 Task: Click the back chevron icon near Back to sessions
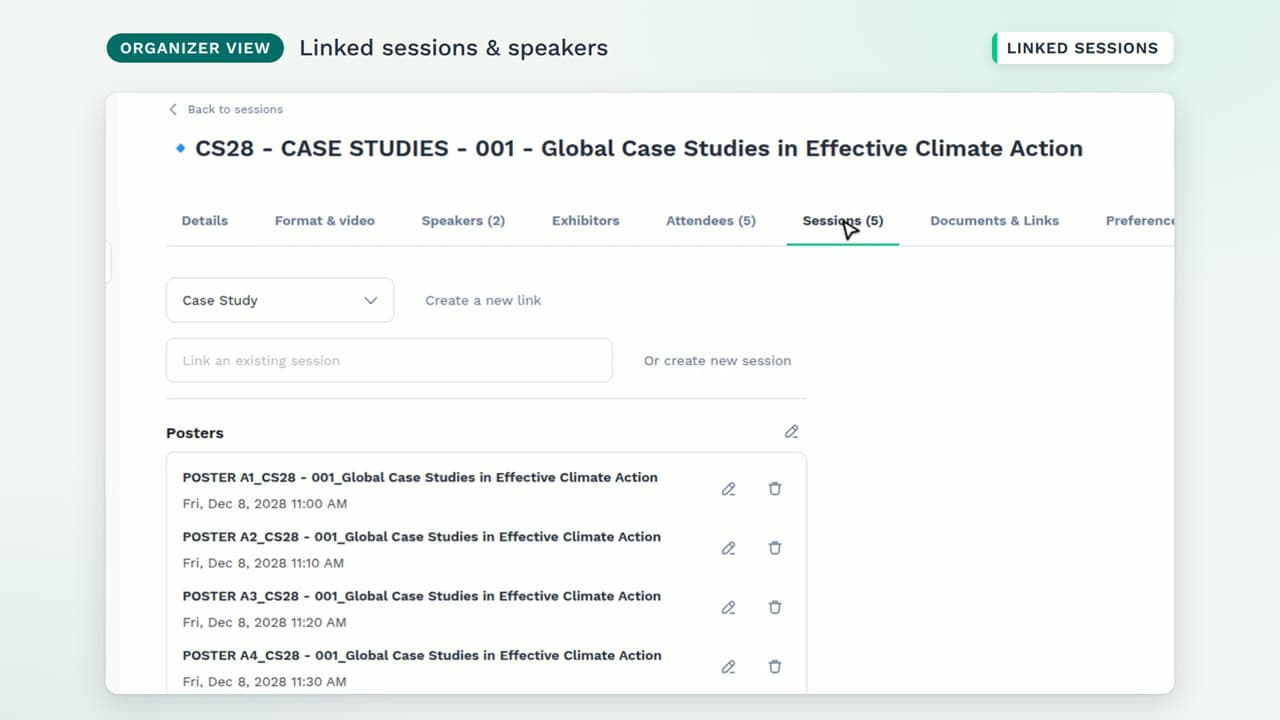click(x=172, y=109)
